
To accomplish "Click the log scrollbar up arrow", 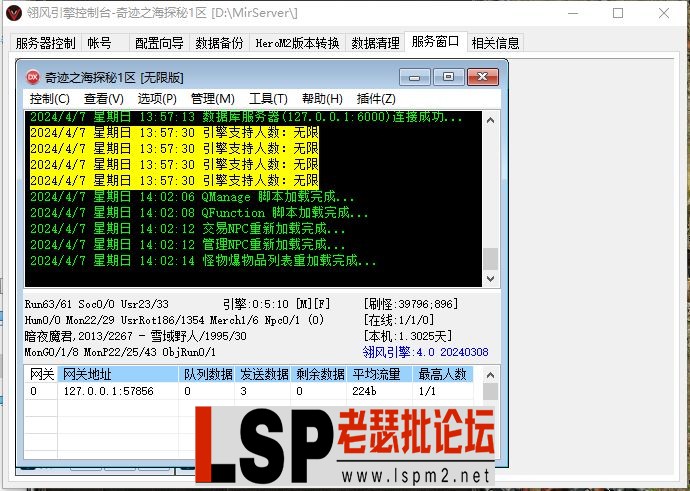I will click(491, 120).
